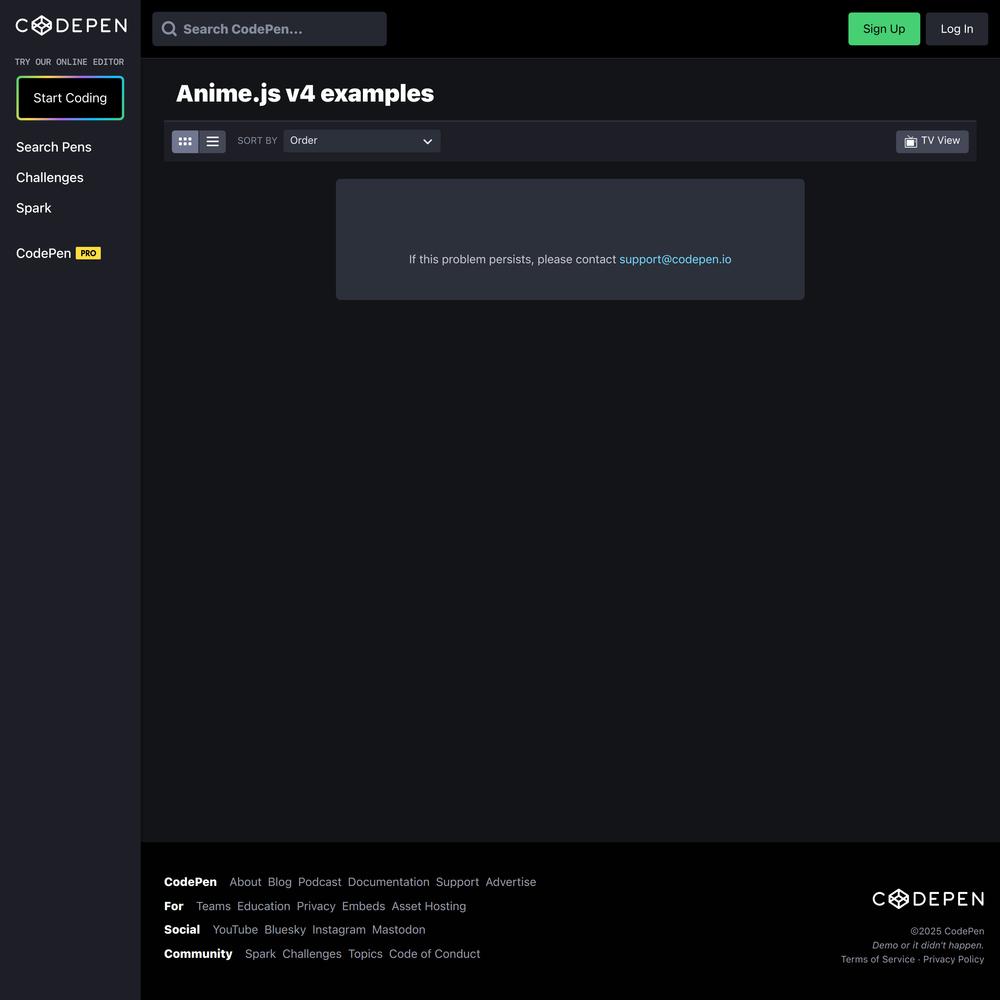
Task: Open Search Pens in sidebar
Action: pos(54,147)
